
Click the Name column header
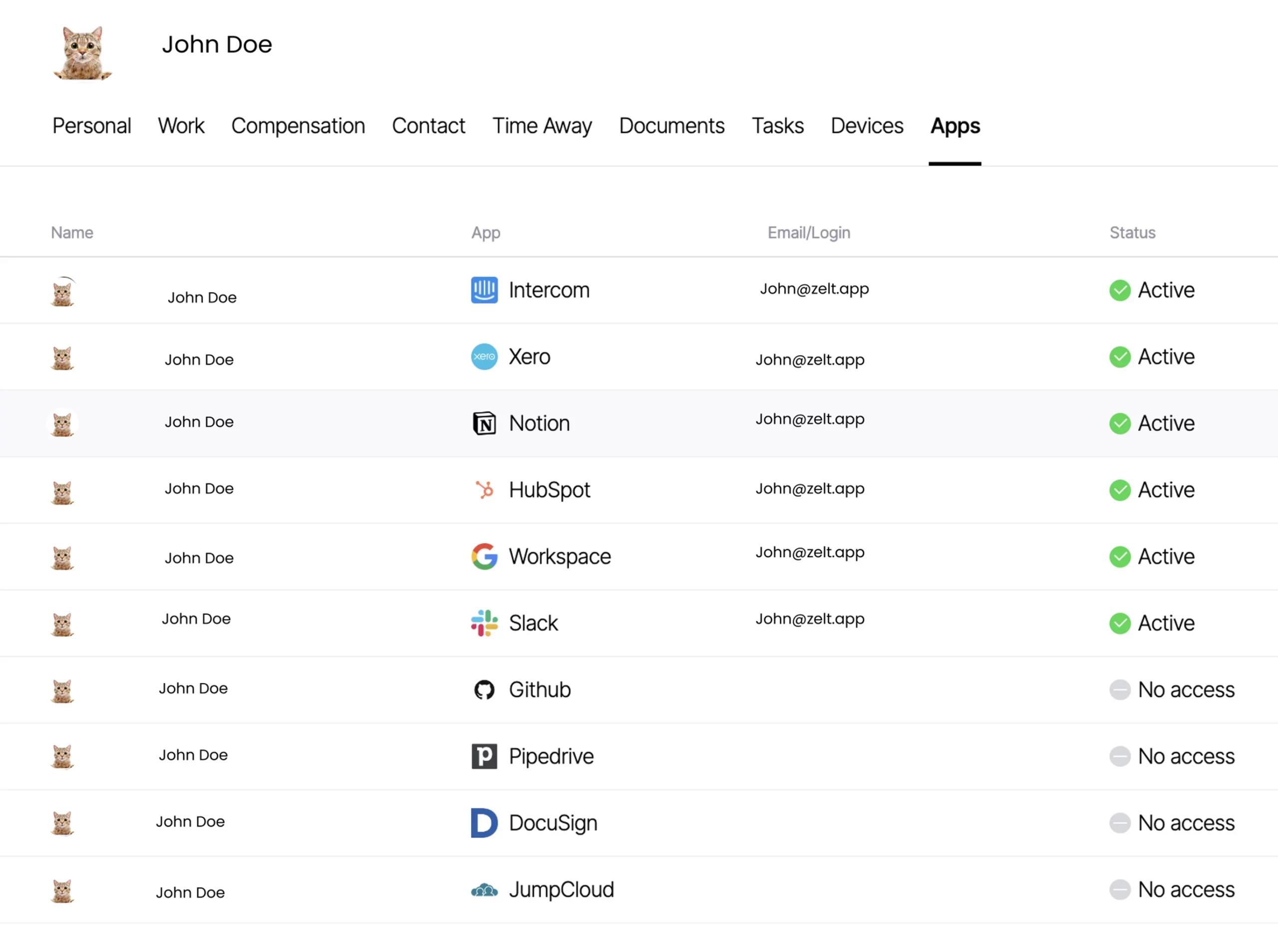click(72, 232)
